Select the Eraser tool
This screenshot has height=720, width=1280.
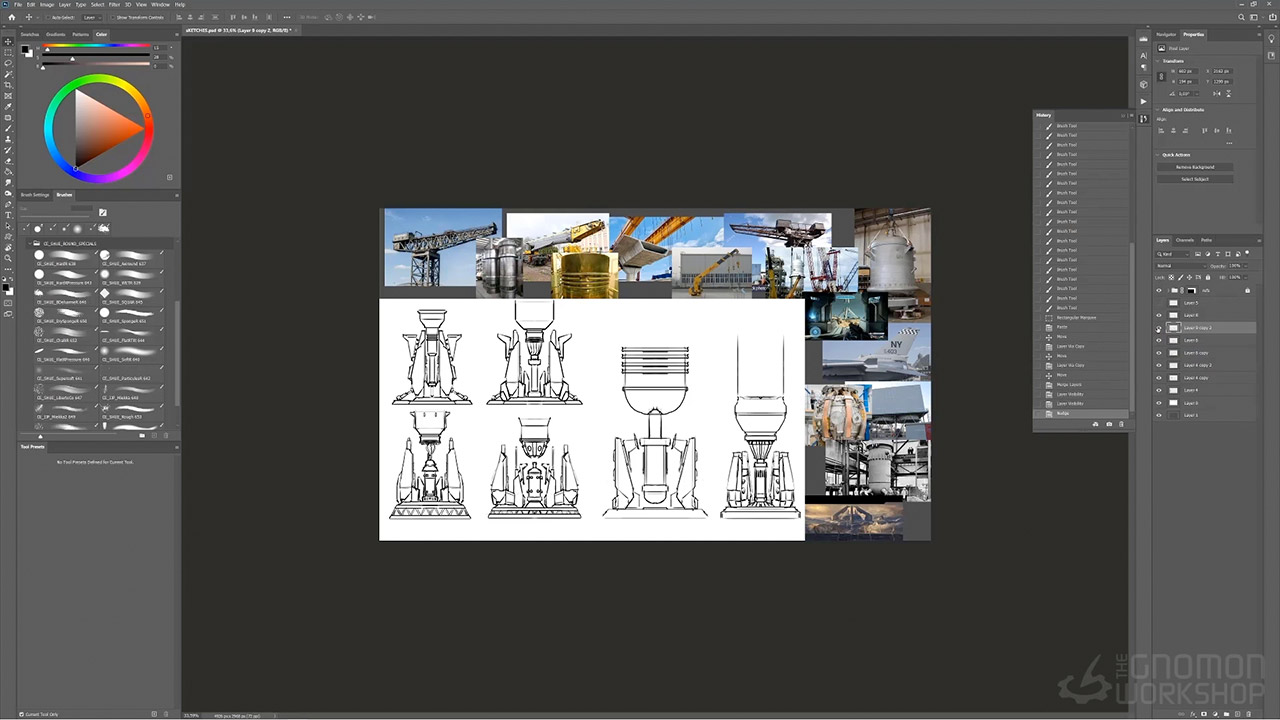[8, 161]
